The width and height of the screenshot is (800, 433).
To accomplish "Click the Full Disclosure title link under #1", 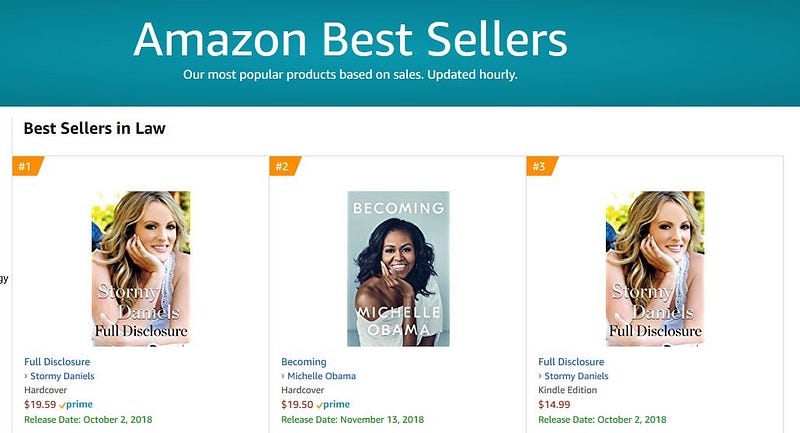I will [57, 362].
